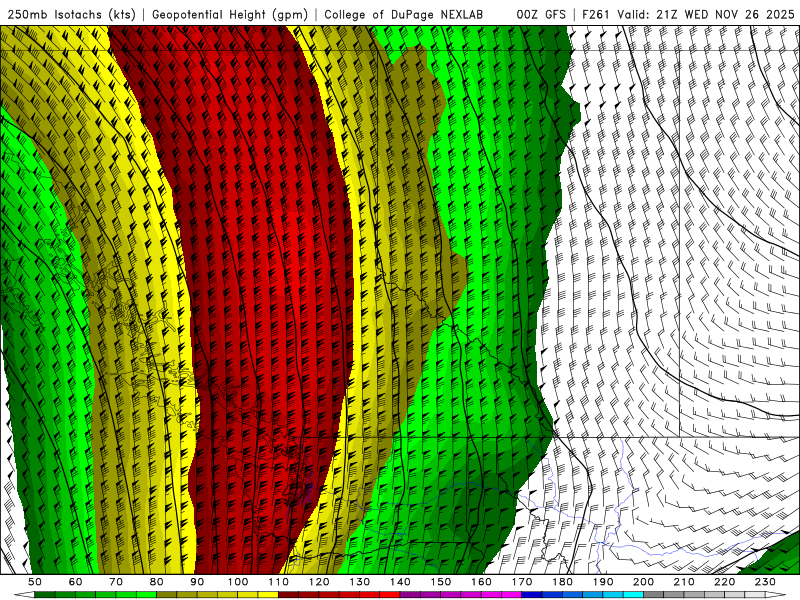Click the legend label '60'
The width and height of the screenshot is (800, 600).
point(76,582)
